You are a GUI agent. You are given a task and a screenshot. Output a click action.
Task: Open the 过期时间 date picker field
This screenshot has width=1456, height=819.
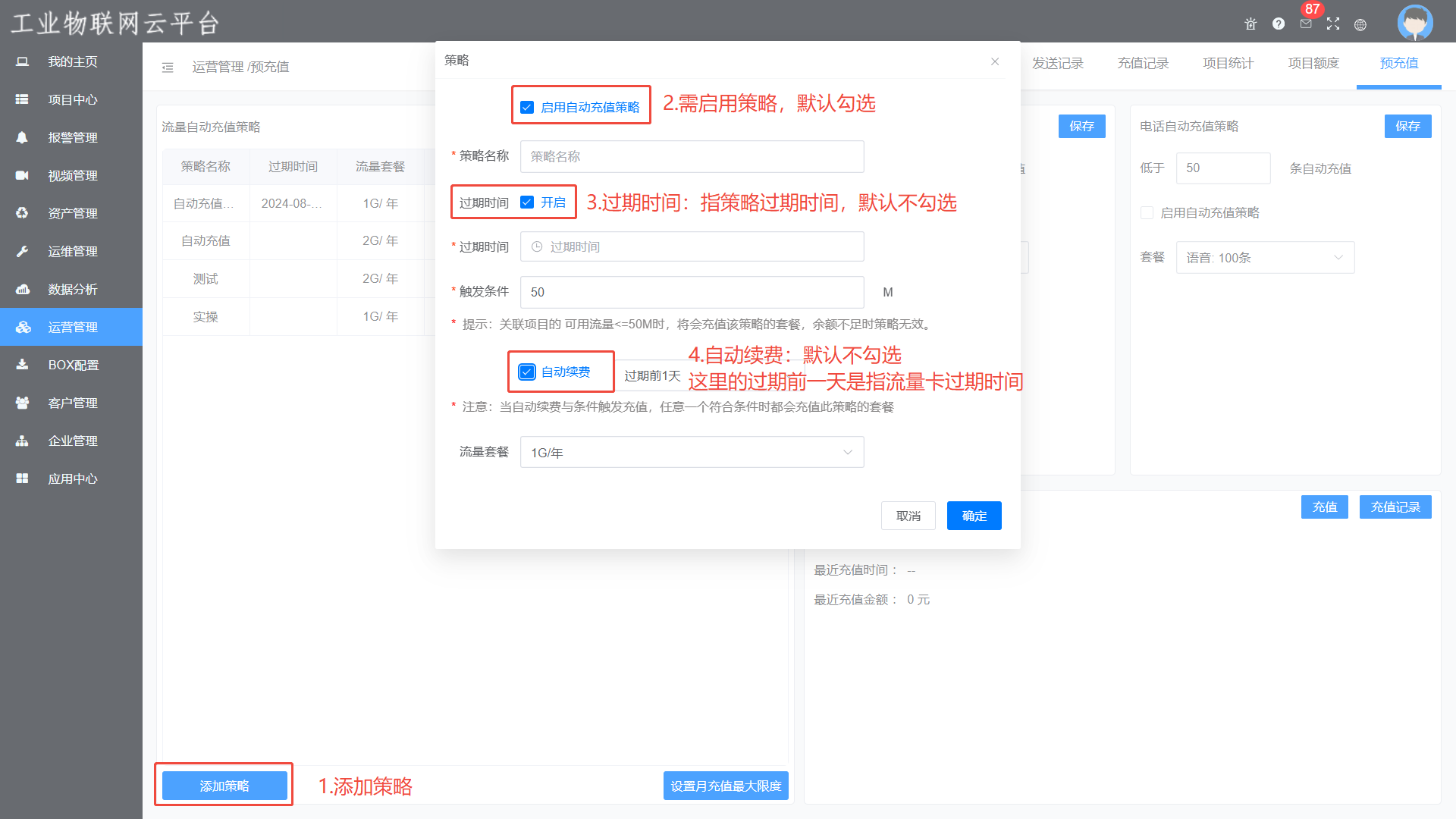pyautogui.click(x=692, y=247)
